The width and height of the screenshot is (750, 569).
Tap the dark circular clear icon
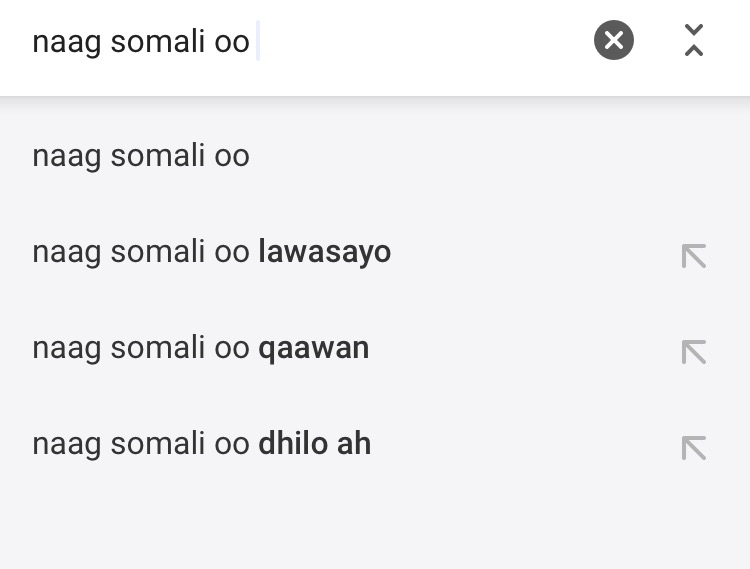pyautogui.click(x=614, y=40)
